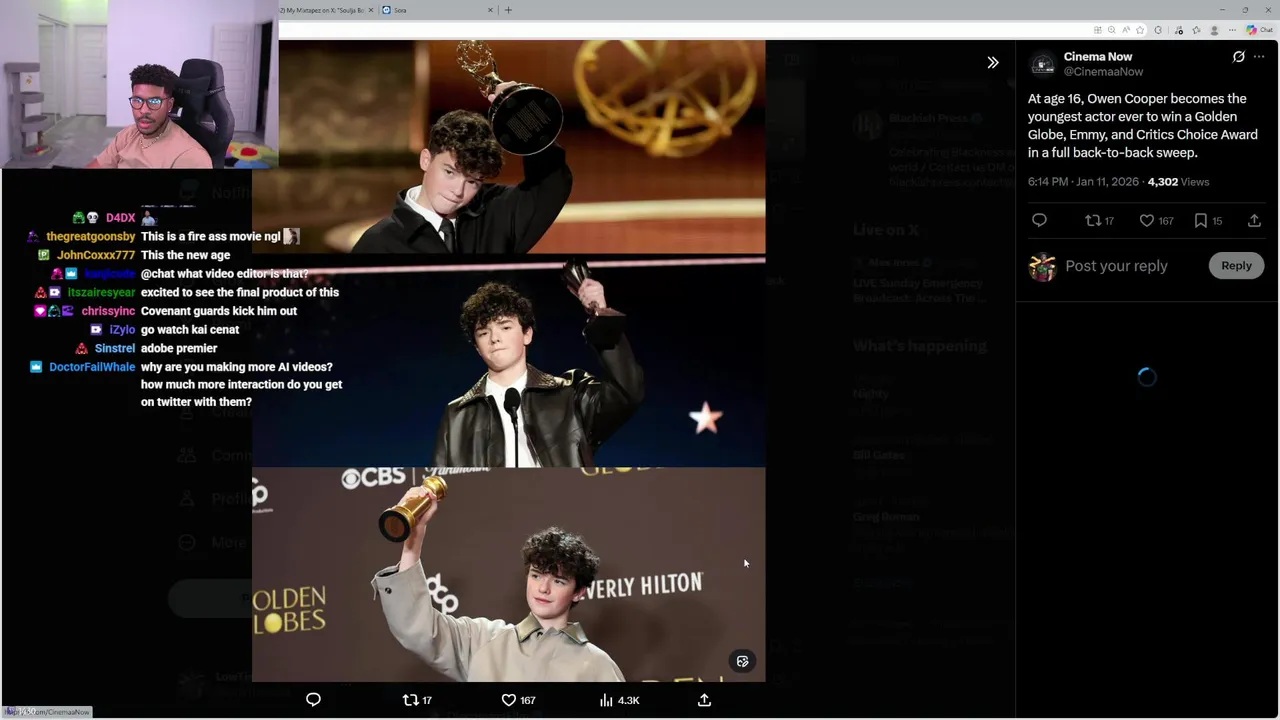
Task: Close the Sora tab
Action: tap(491, 10)
